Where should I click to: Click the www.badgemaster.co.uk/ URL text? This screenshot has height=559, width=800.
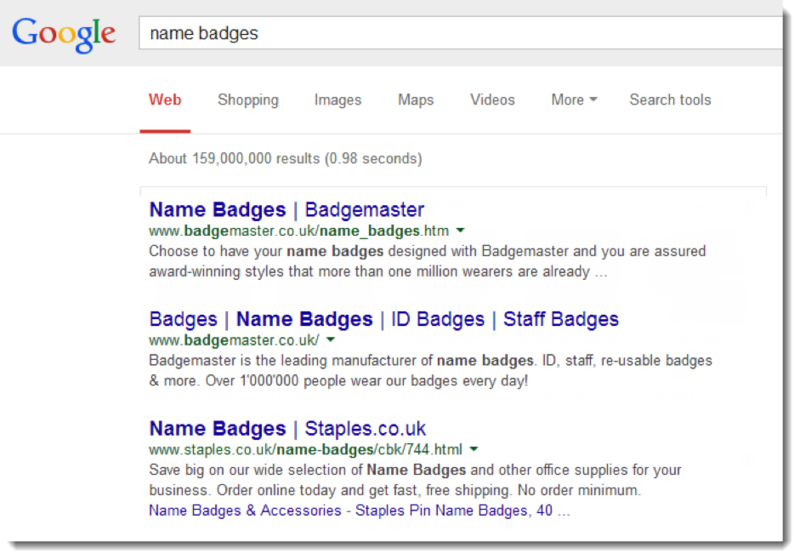pos(234,340)
